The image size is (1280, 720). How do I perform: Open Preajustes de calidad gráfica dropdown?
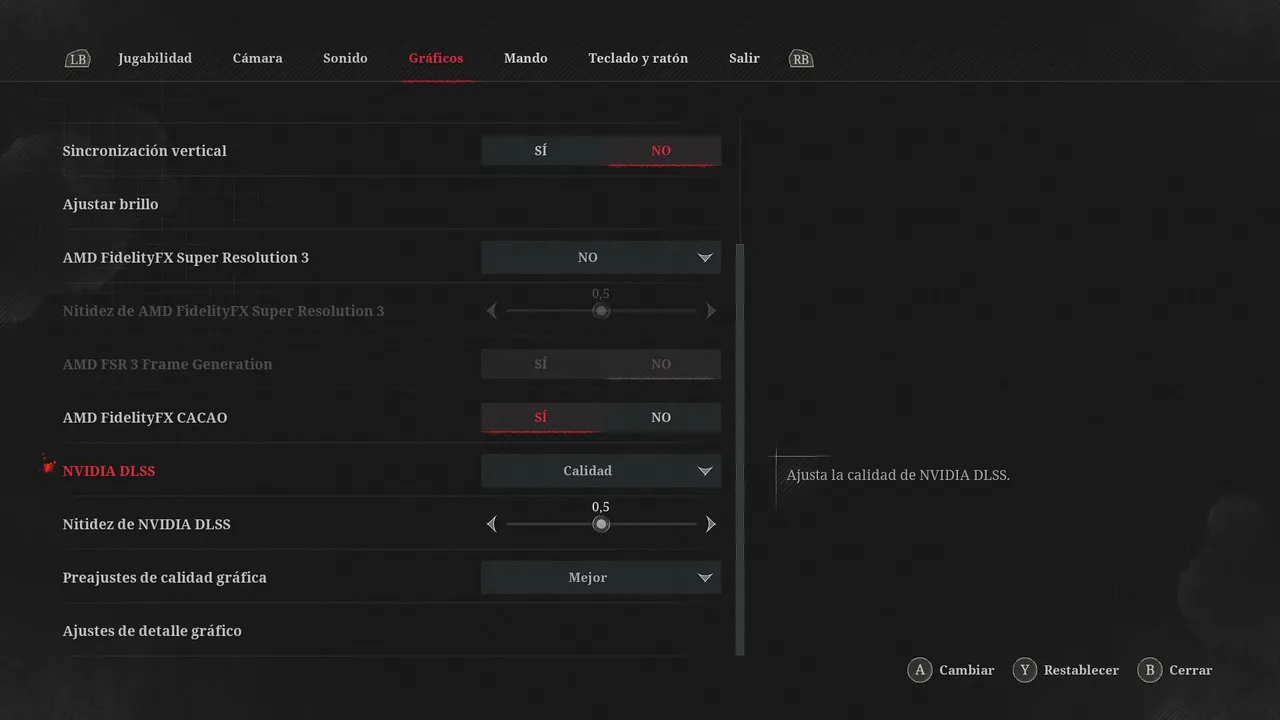(601, 577)
